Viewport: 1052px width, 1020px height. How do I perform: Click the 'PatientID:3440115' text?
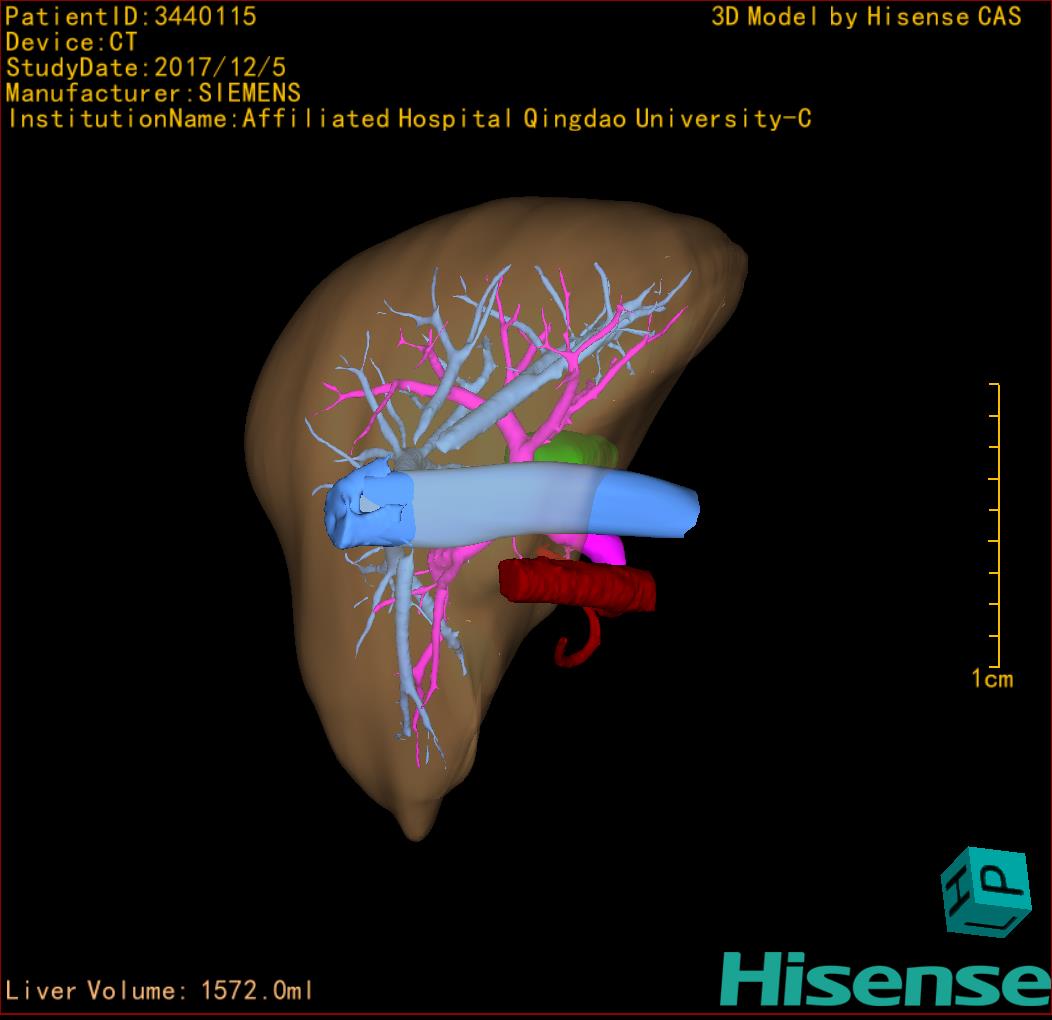coord(131,17)
